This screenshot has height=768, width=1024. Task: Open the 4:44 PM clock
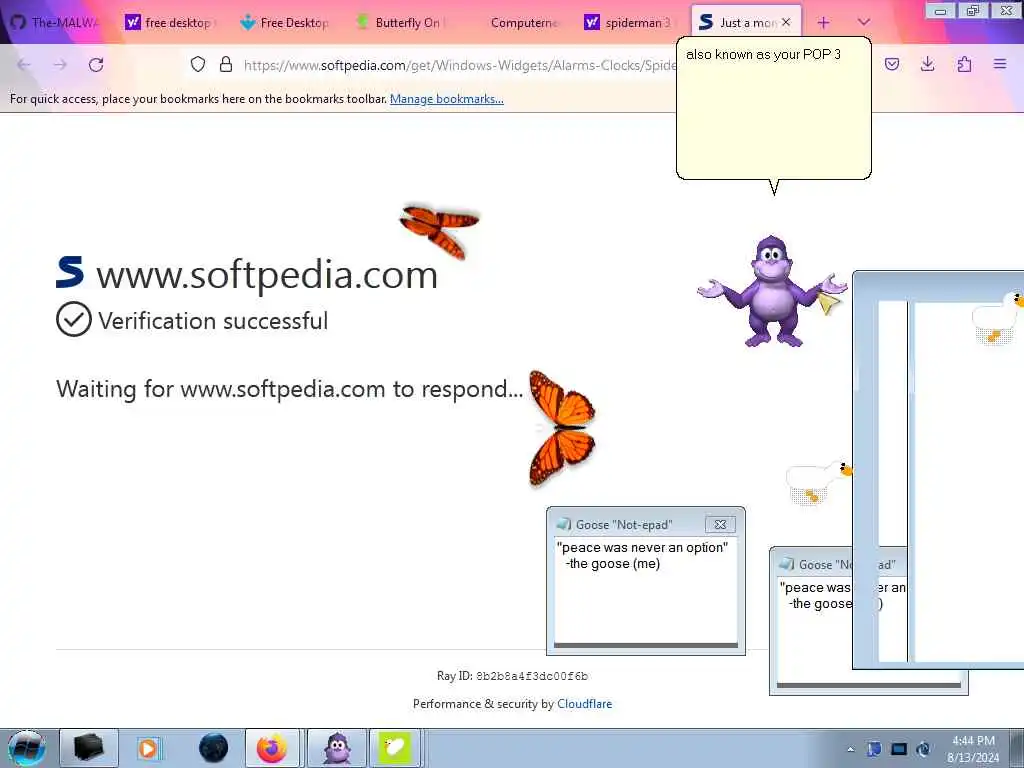(x=973, y=748)
